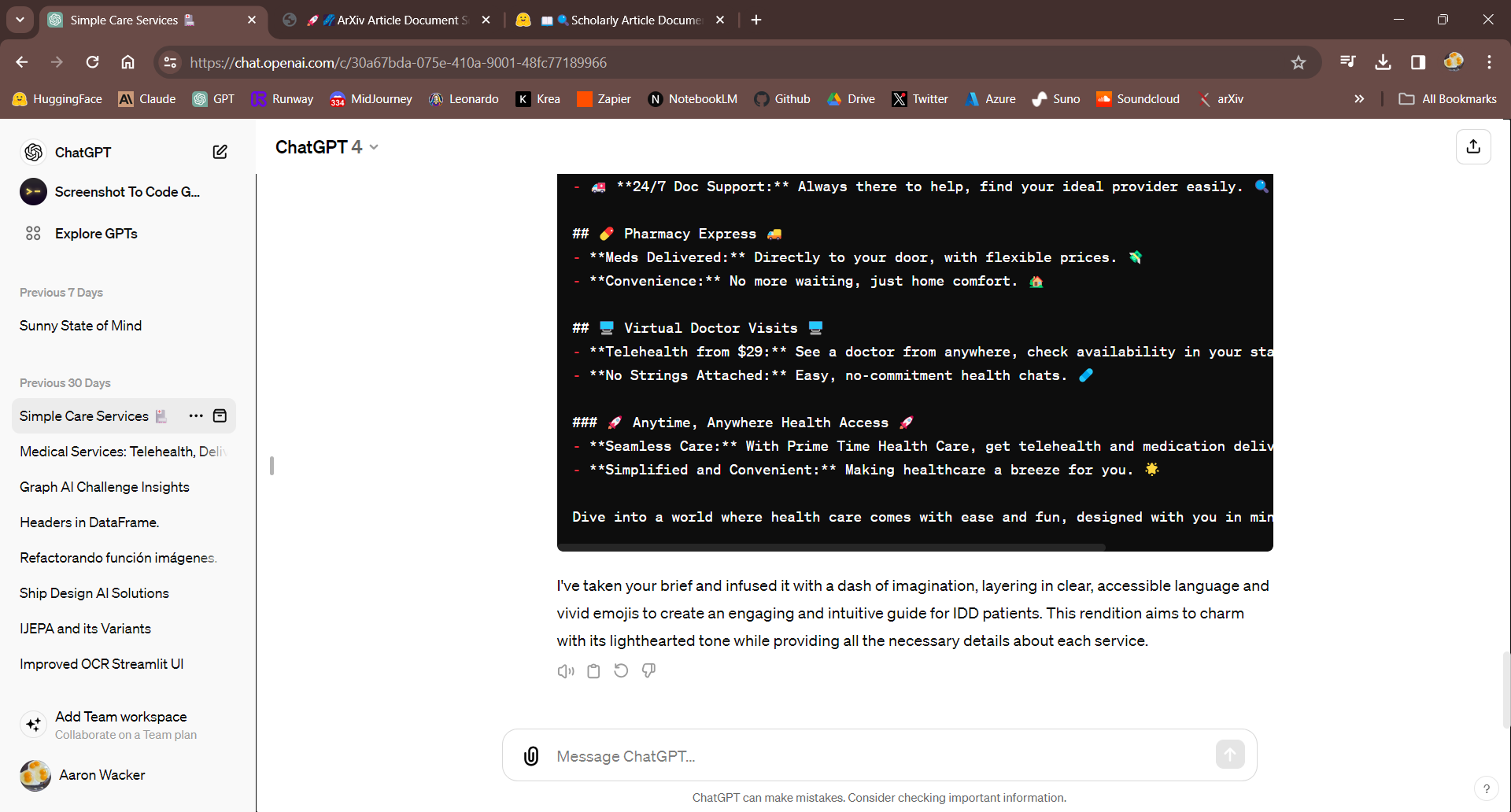Open a new browser tab
The height and width of the screenshot is (812, 1511).
coord(756,20)
